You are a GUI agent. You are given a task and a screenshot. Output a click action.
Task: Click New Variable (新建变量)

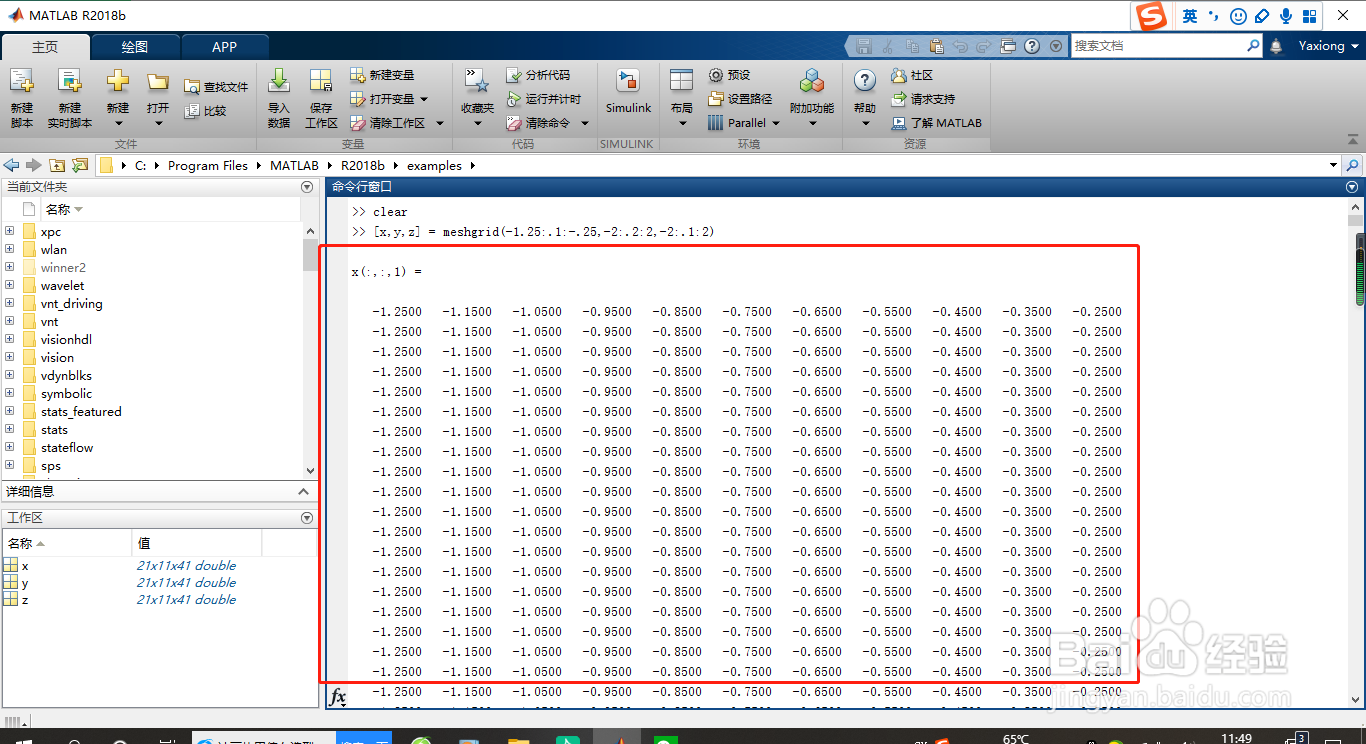tap(382, 75)
